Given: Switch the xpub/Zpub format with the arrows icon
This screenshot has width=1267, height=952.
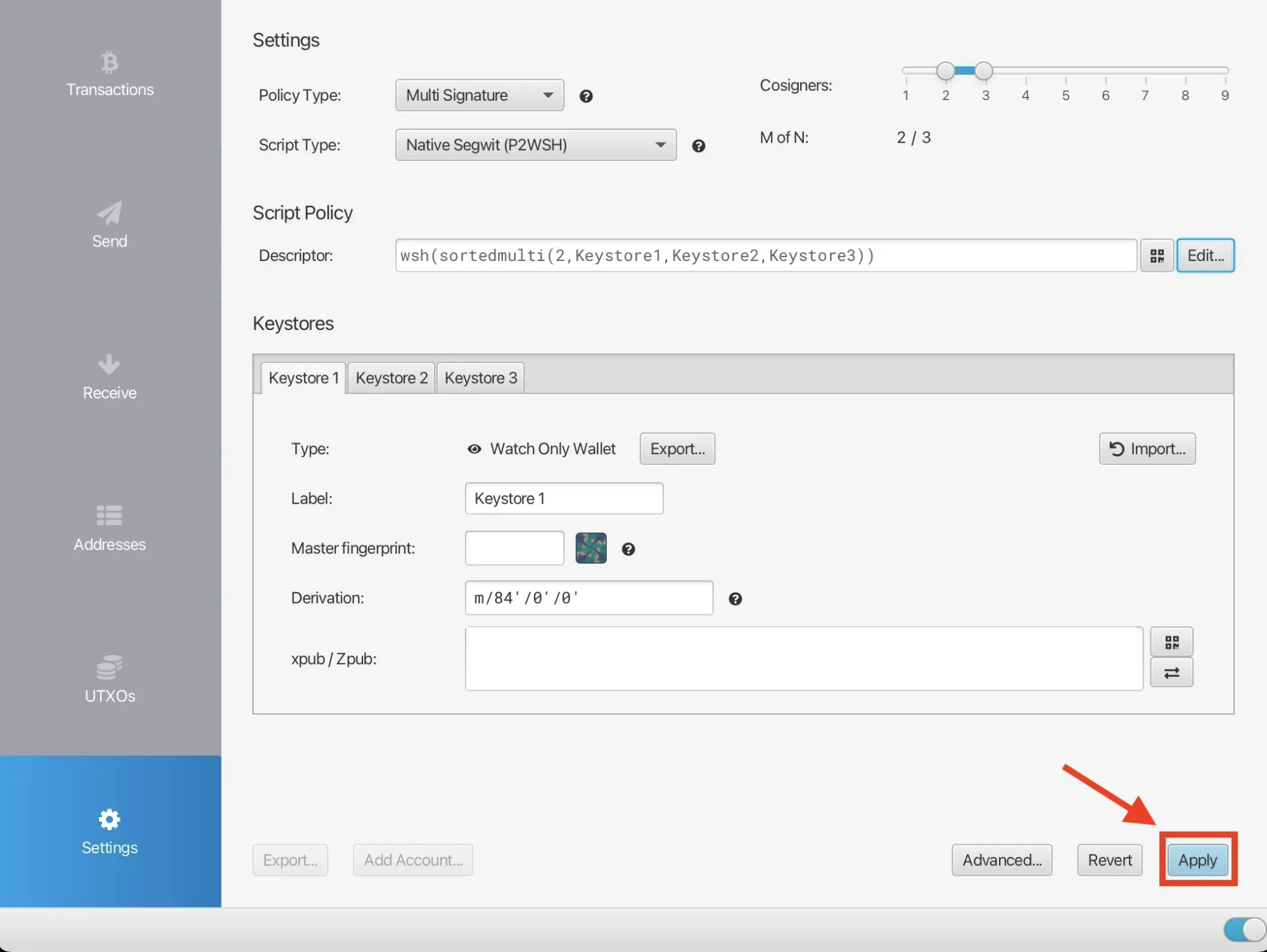Looking at the screenshot, I should (x=1171, y=673).
